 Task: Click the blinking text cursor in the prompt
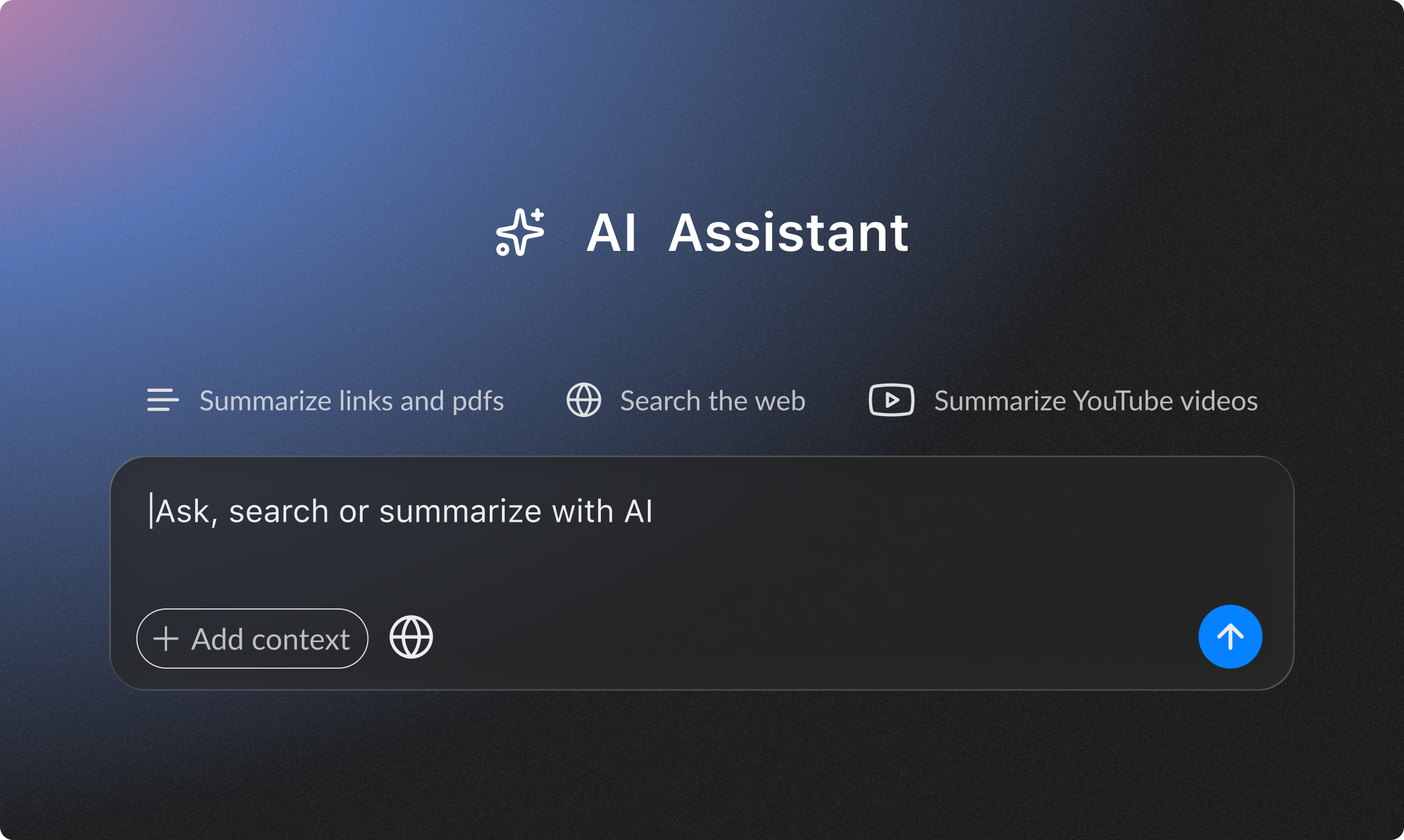point(151,511)
